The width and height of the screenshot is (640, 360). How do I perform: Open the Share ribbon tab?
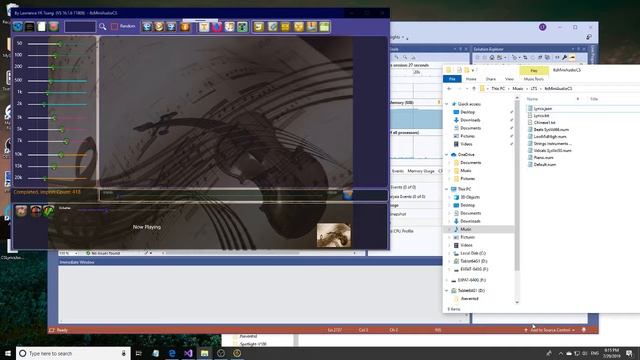[x=491, y=79]
